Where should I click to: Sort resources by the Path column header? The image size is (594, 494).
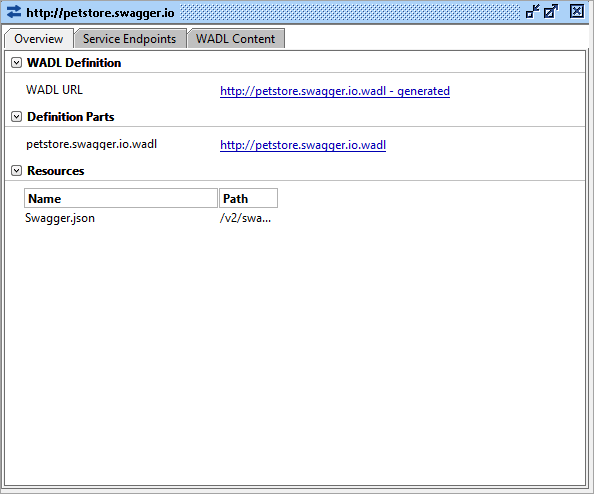tap(248, 198)
